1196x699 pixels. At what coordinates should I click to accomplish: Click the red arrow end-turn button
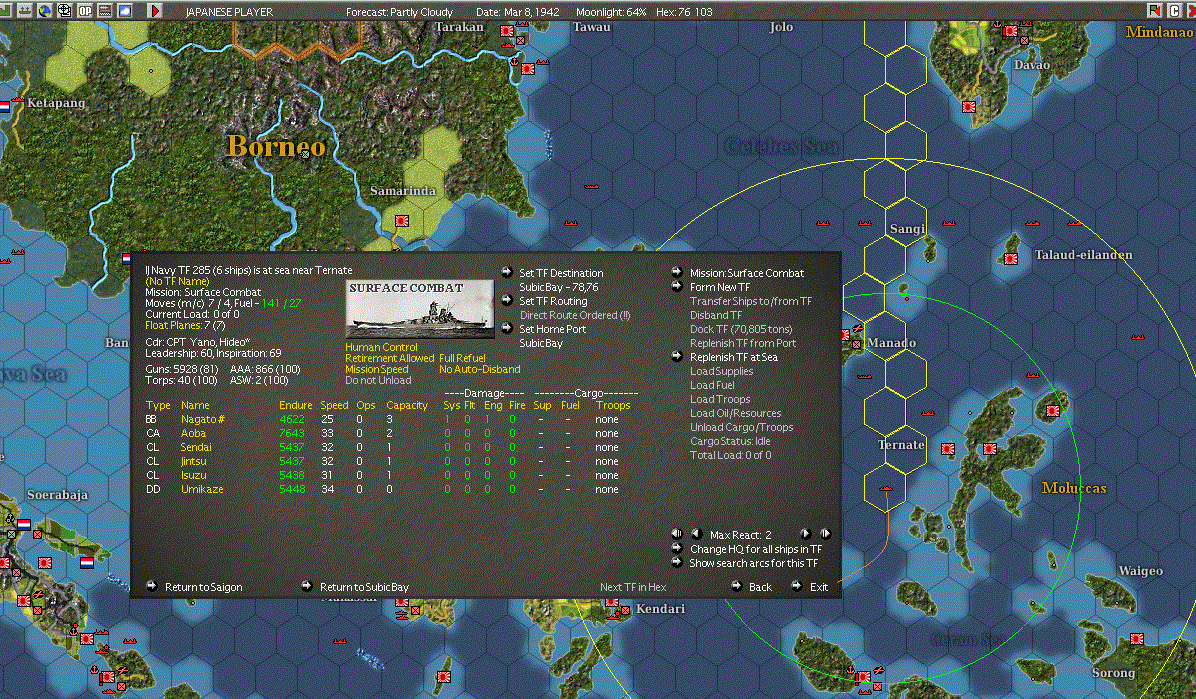click(154, 11)
